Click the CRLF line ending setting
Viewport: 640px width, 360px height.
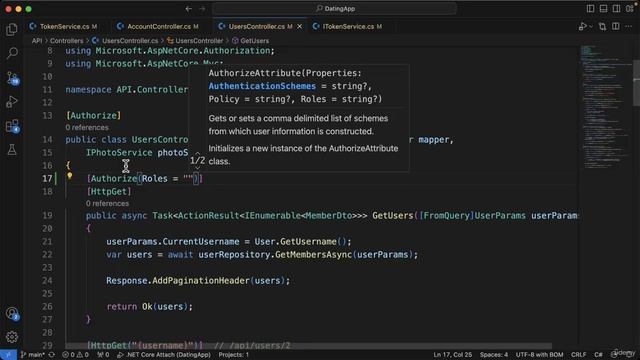578,355
